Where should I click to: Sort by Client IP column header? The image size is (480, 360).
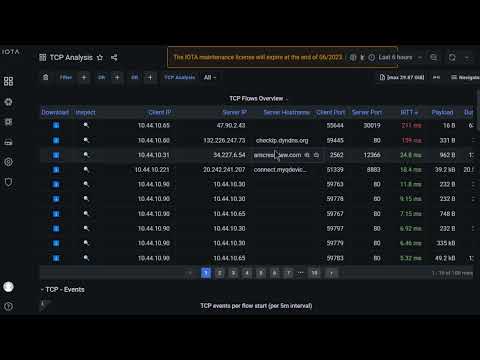coord(160,112)
